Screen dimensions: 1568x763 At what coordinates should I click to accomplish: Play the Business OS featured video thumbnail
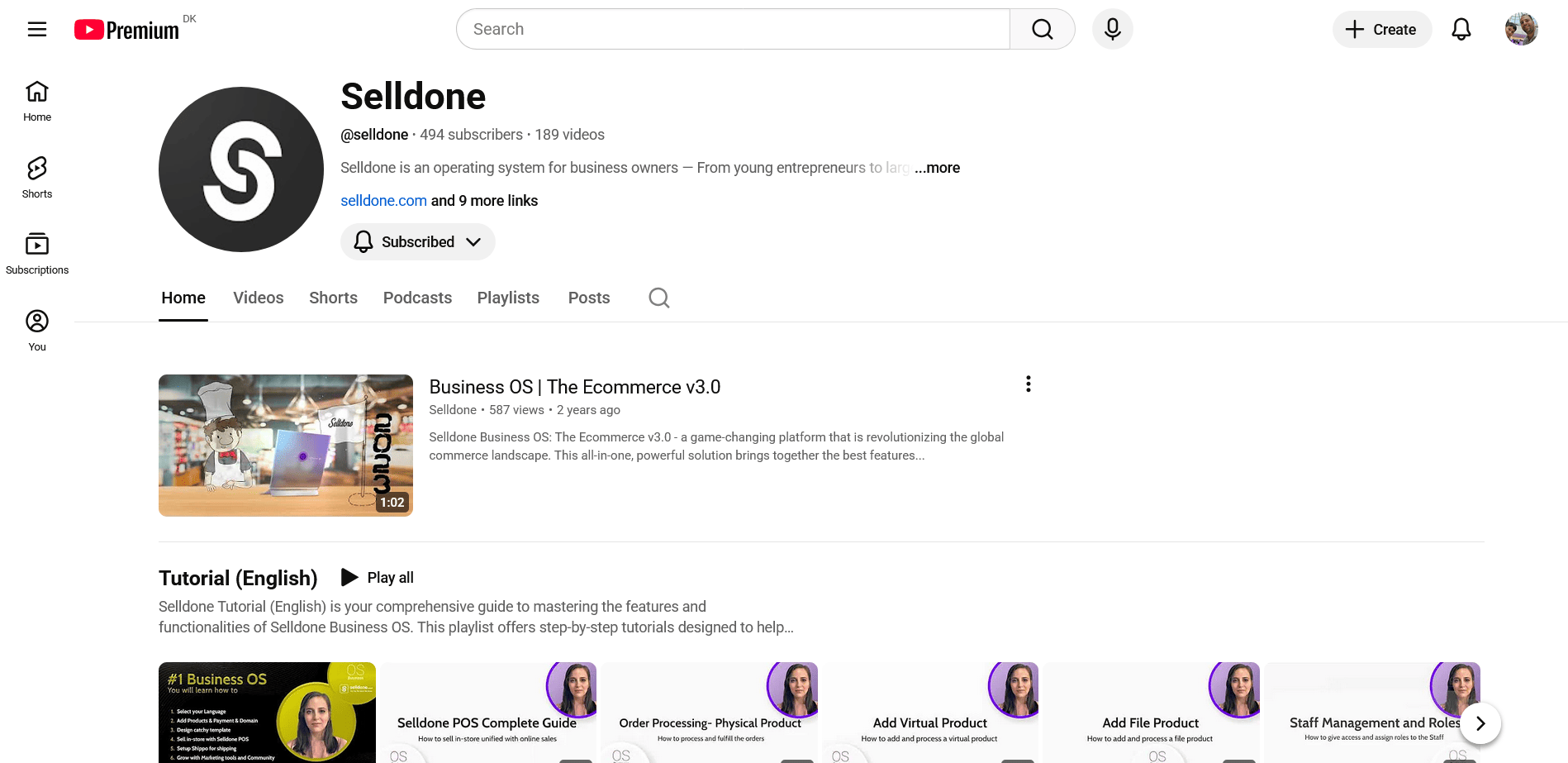[x=286, y=446]
